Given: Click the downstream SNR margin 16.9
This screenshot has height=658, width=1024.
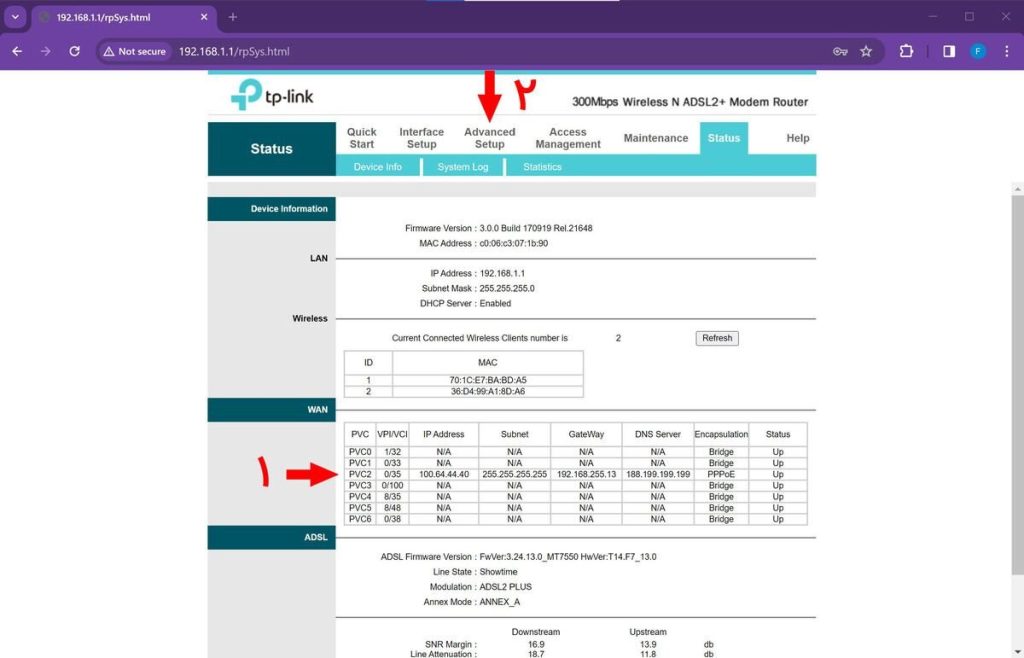Looking at the screenshot, I should 536,644.
